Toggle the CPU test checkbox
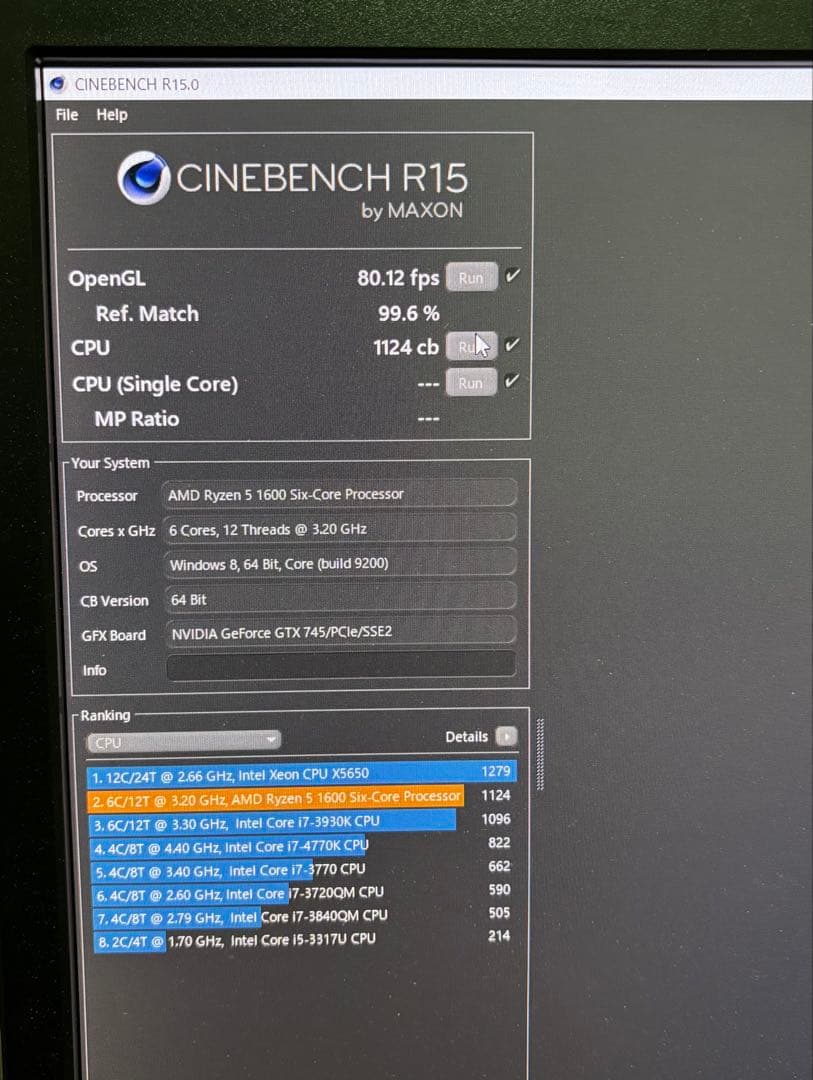Screen dimensions: 813x1080 click(x=512, y=344)
